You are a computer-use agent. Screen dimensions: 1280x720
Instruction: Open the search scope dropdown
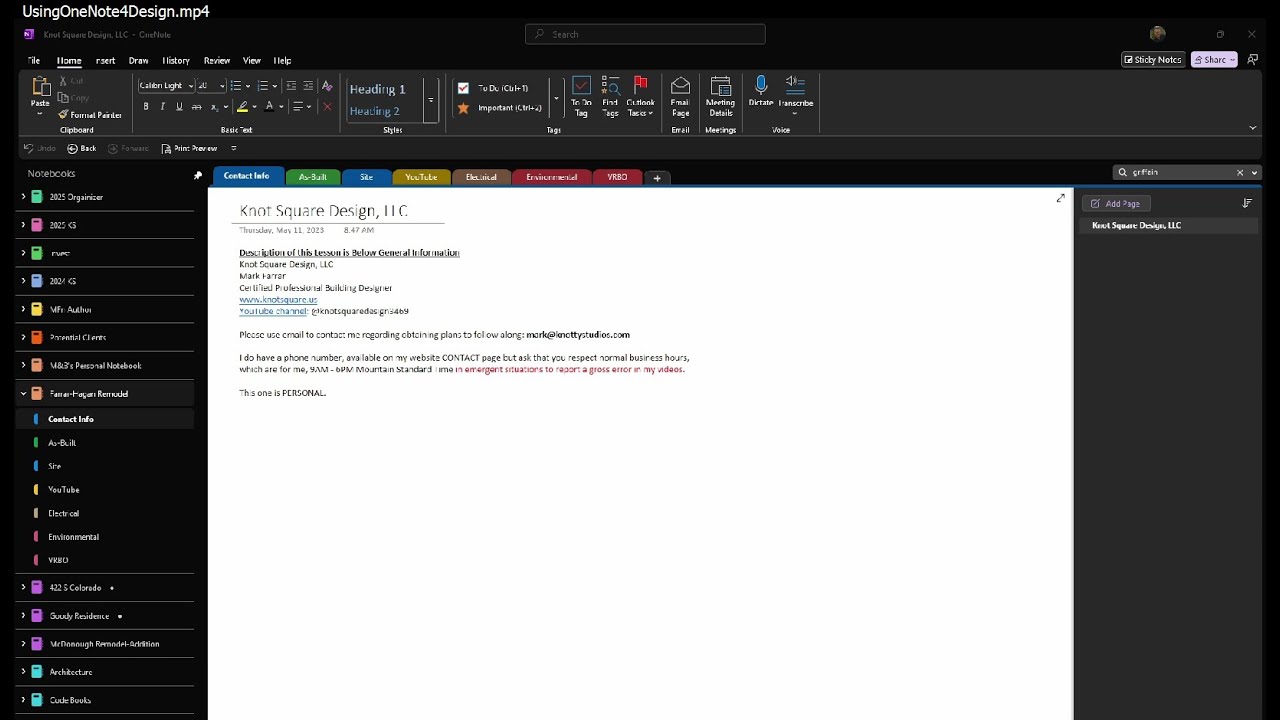point(1254,173)
